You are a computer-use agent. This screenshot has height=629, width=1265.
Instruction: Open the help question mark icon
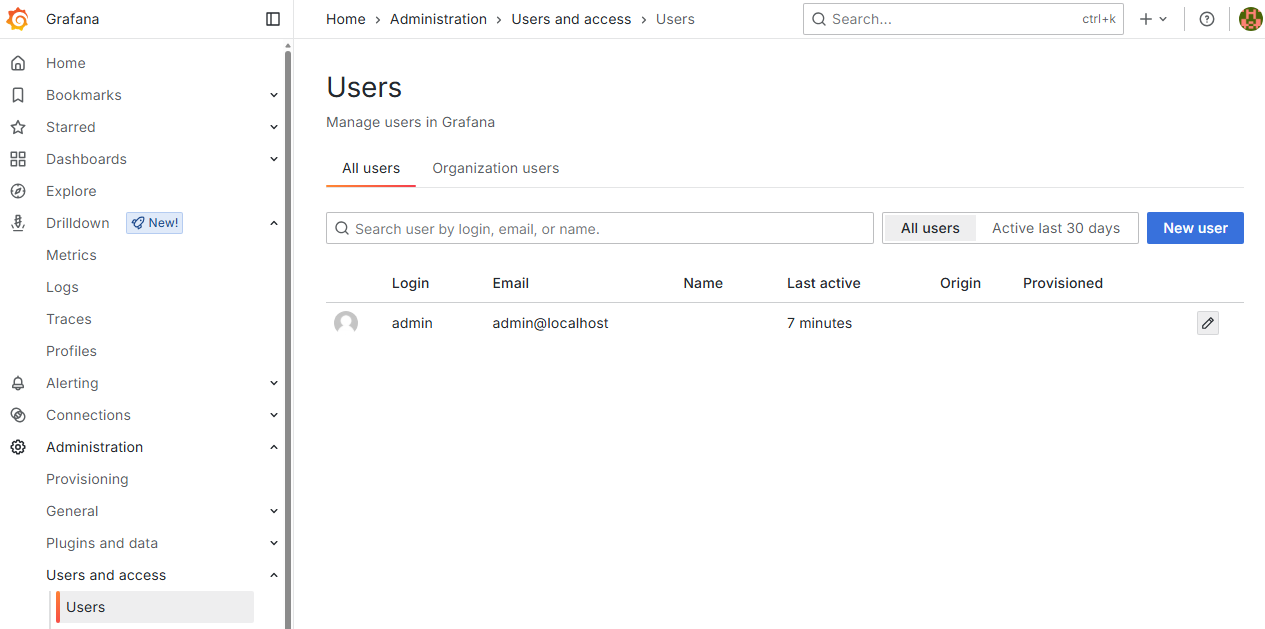tap(1207, 19)
